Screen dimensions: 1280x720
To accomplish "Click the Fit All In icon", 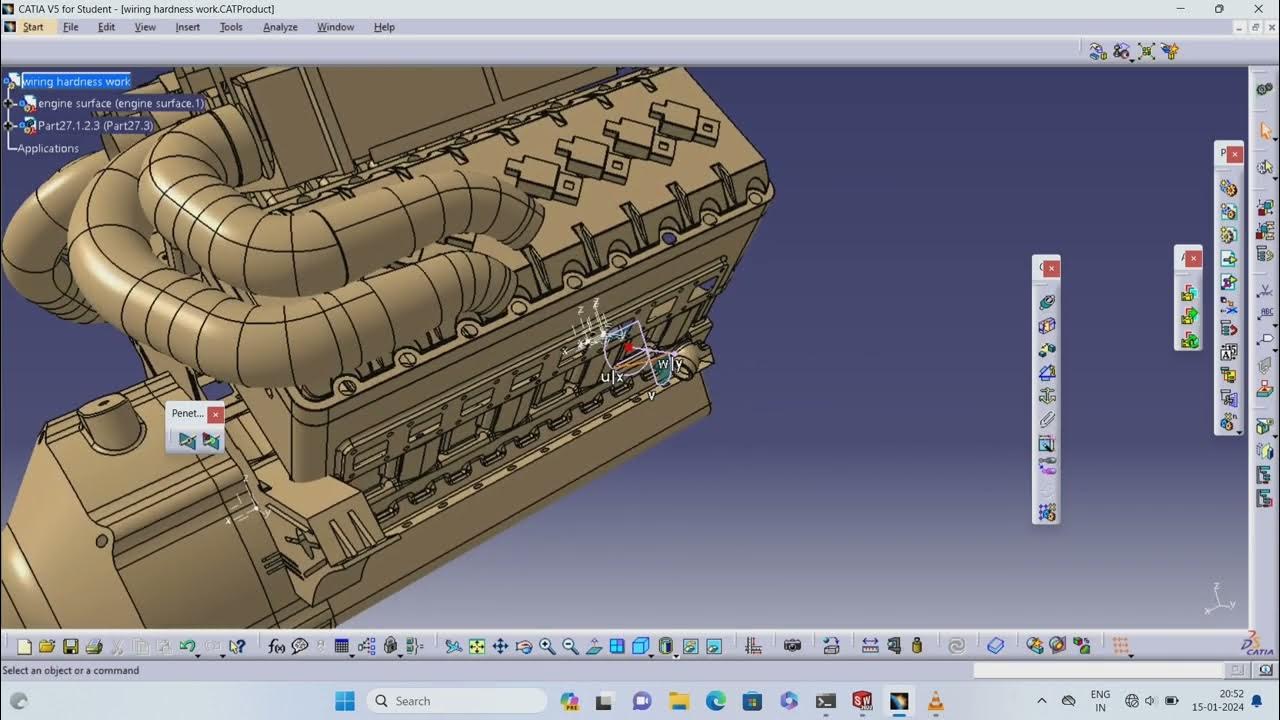I will click(x=477, y=647).
